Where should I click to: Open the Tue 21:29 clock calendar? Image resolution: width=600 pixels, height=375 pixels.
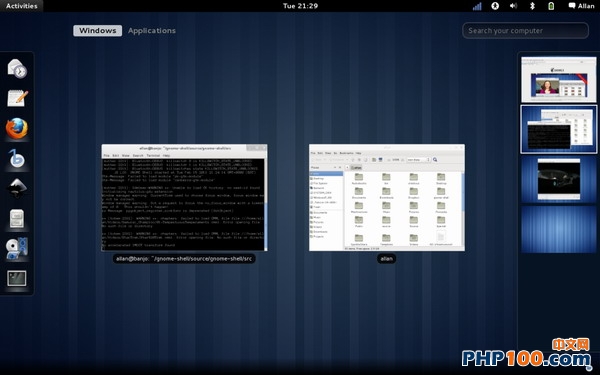click(x=300, y=6)
